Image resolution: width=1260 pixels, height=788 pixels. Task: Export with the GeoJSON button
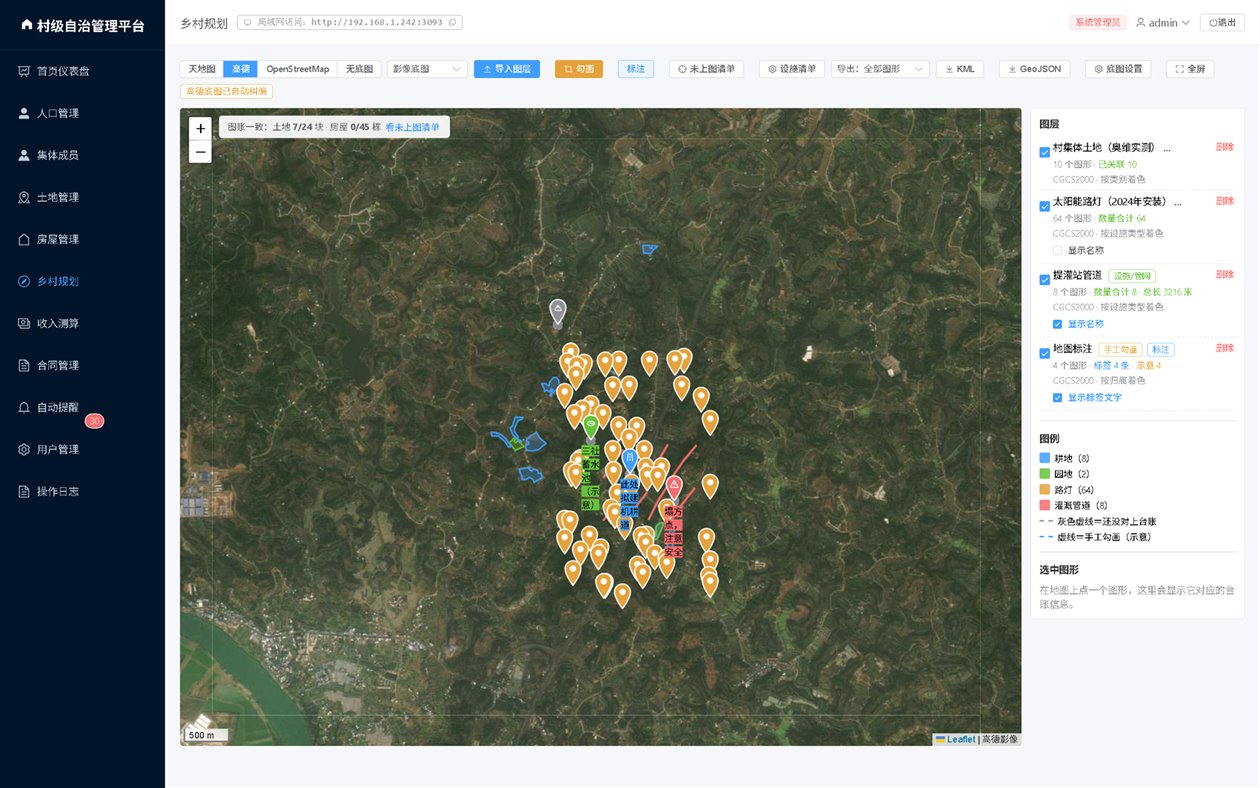point(1035,69)
